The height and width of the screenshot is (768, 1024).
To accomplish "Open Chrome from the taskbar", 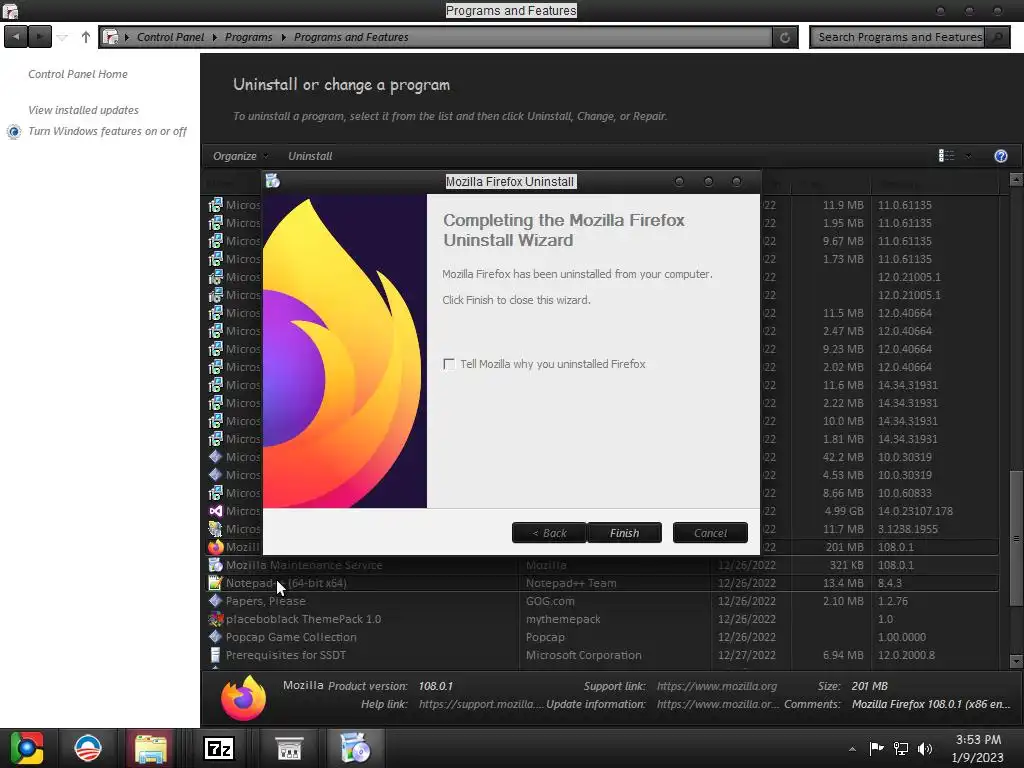I will [x=26, y=748].
